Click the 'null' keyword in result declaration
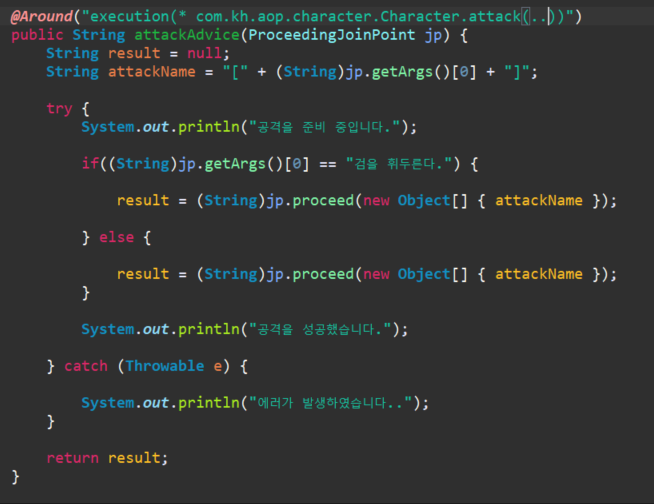Screen dimensions: 654x504 [x=204, y=53]
